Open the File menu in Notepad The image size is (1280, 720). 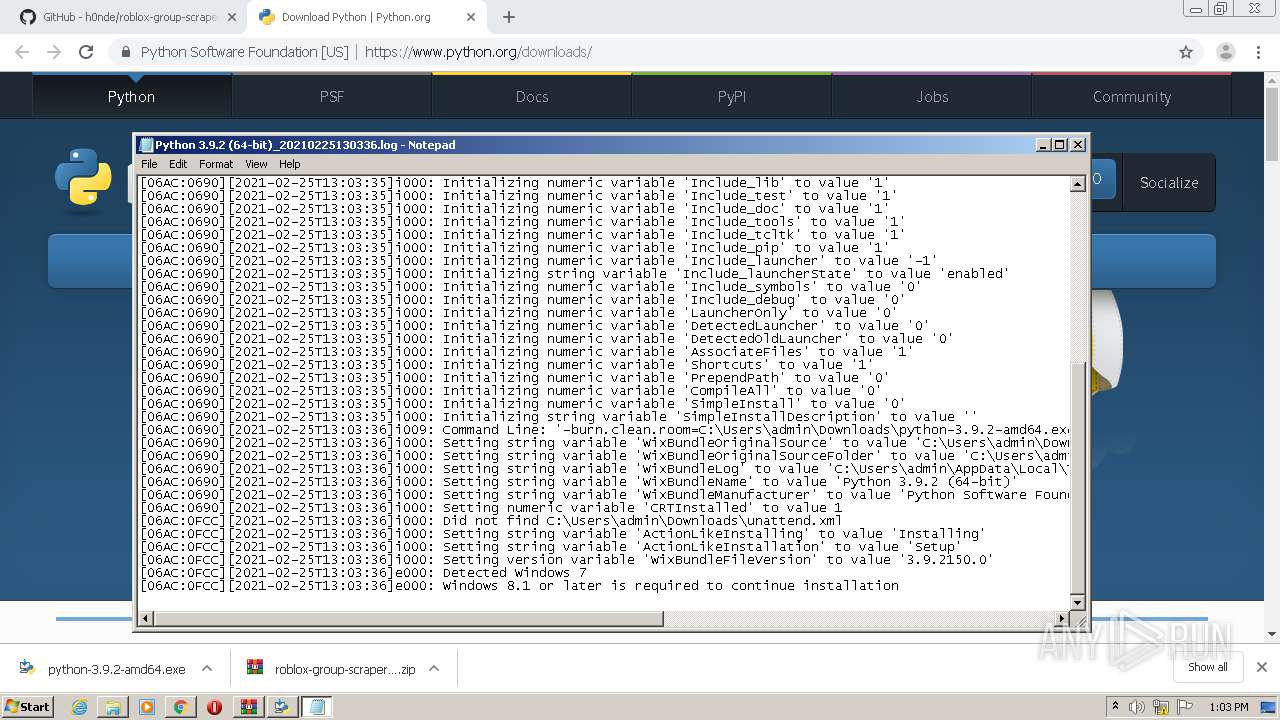click(x=149, y=164)
